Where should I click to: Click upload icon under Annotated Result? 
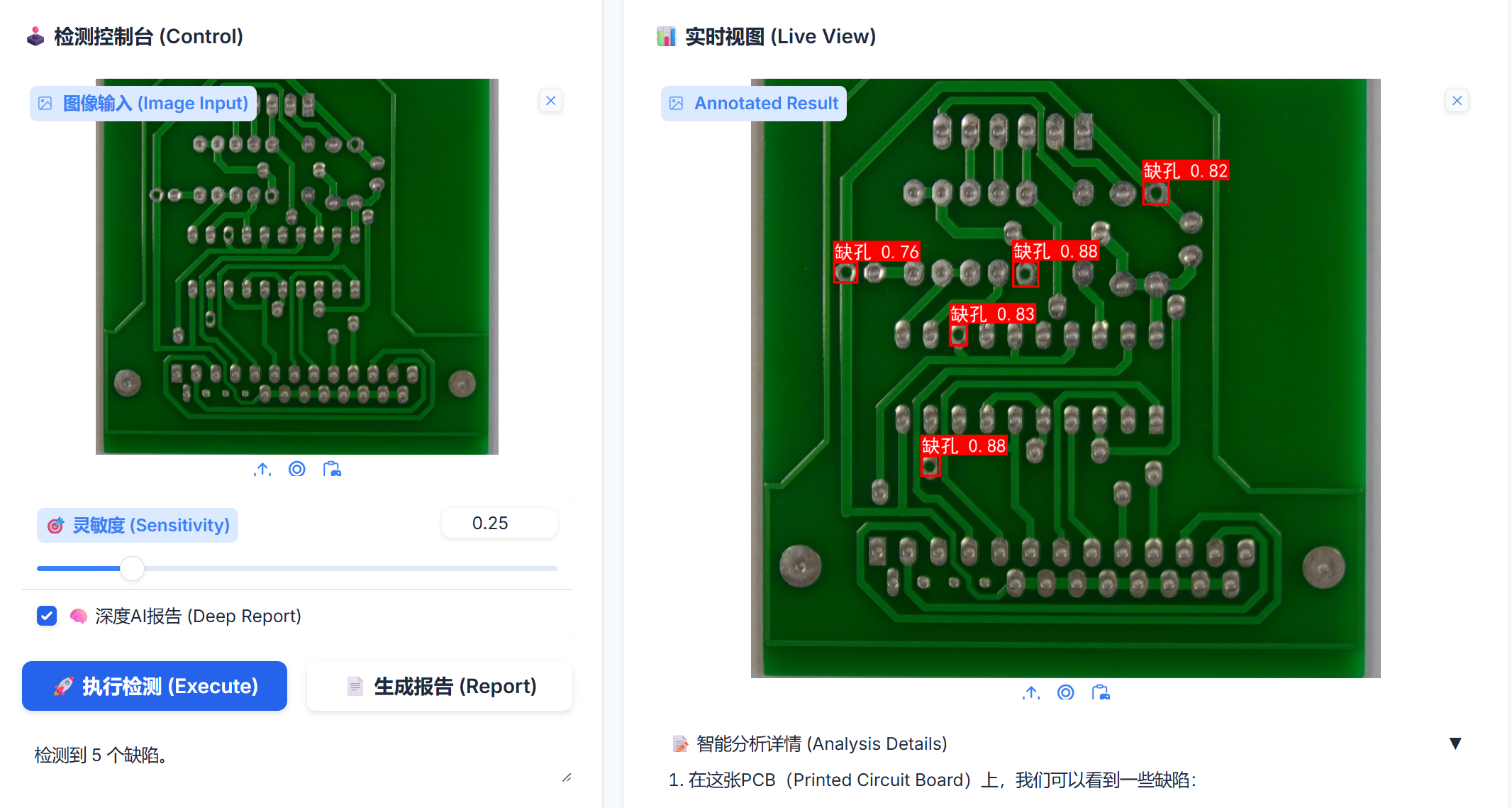pos(1031,692)
